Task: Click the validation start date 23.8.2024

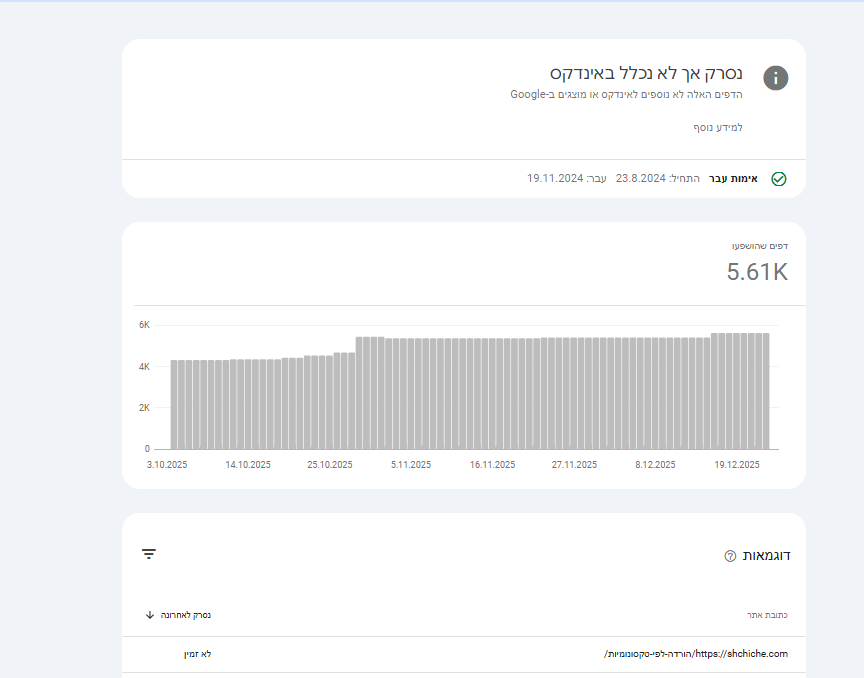Action: point(641,179)
